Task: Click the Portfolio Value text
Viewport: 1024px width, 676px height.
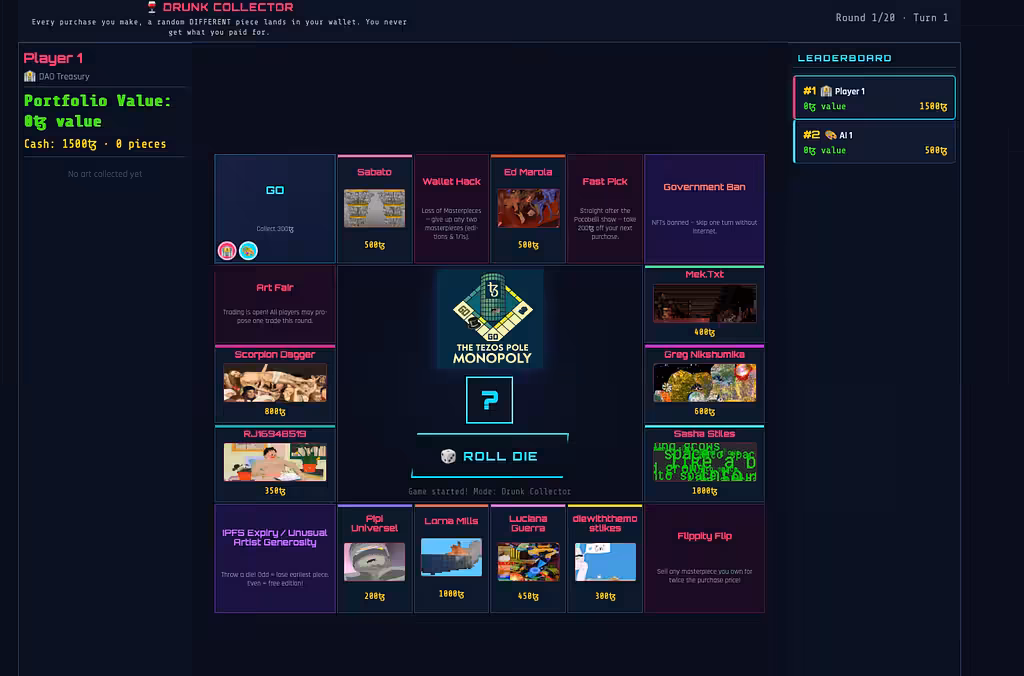Action: (97, 111)
